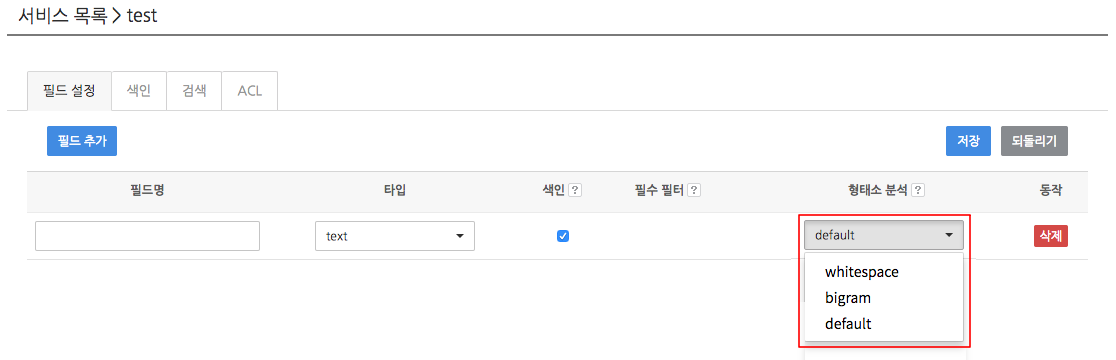
Task: Collapse the 형태소 분석 default dropdown
Action: pos(884,235)
